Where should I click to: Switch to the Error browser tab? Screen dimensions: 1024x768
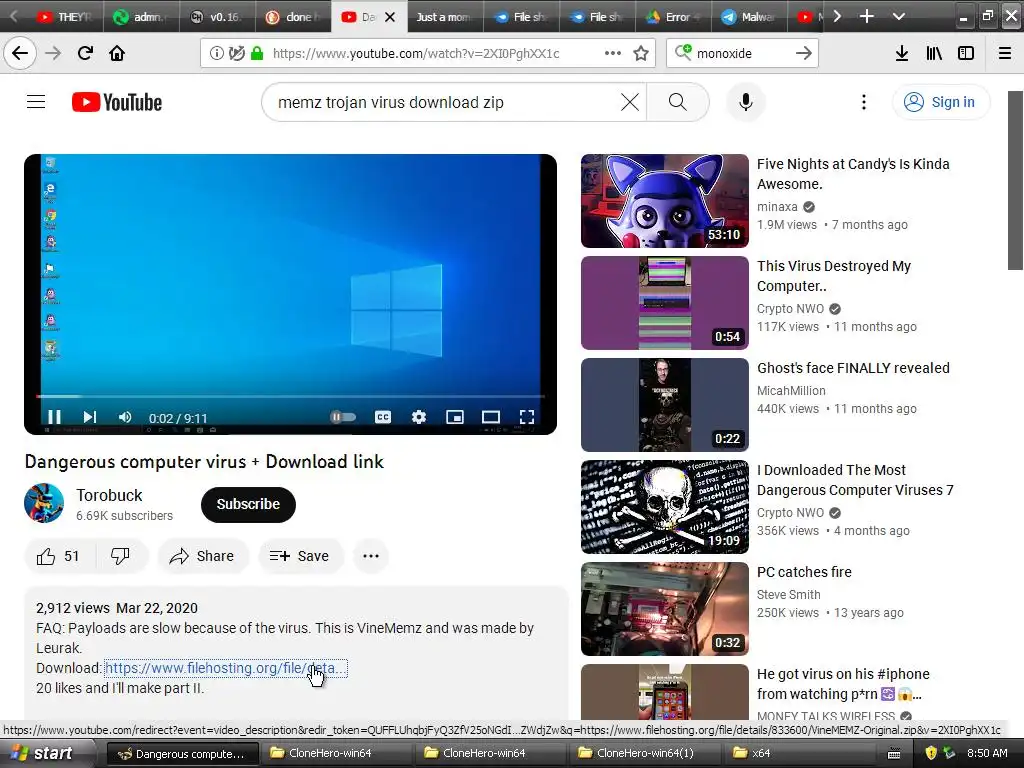[x=673, y=17]
